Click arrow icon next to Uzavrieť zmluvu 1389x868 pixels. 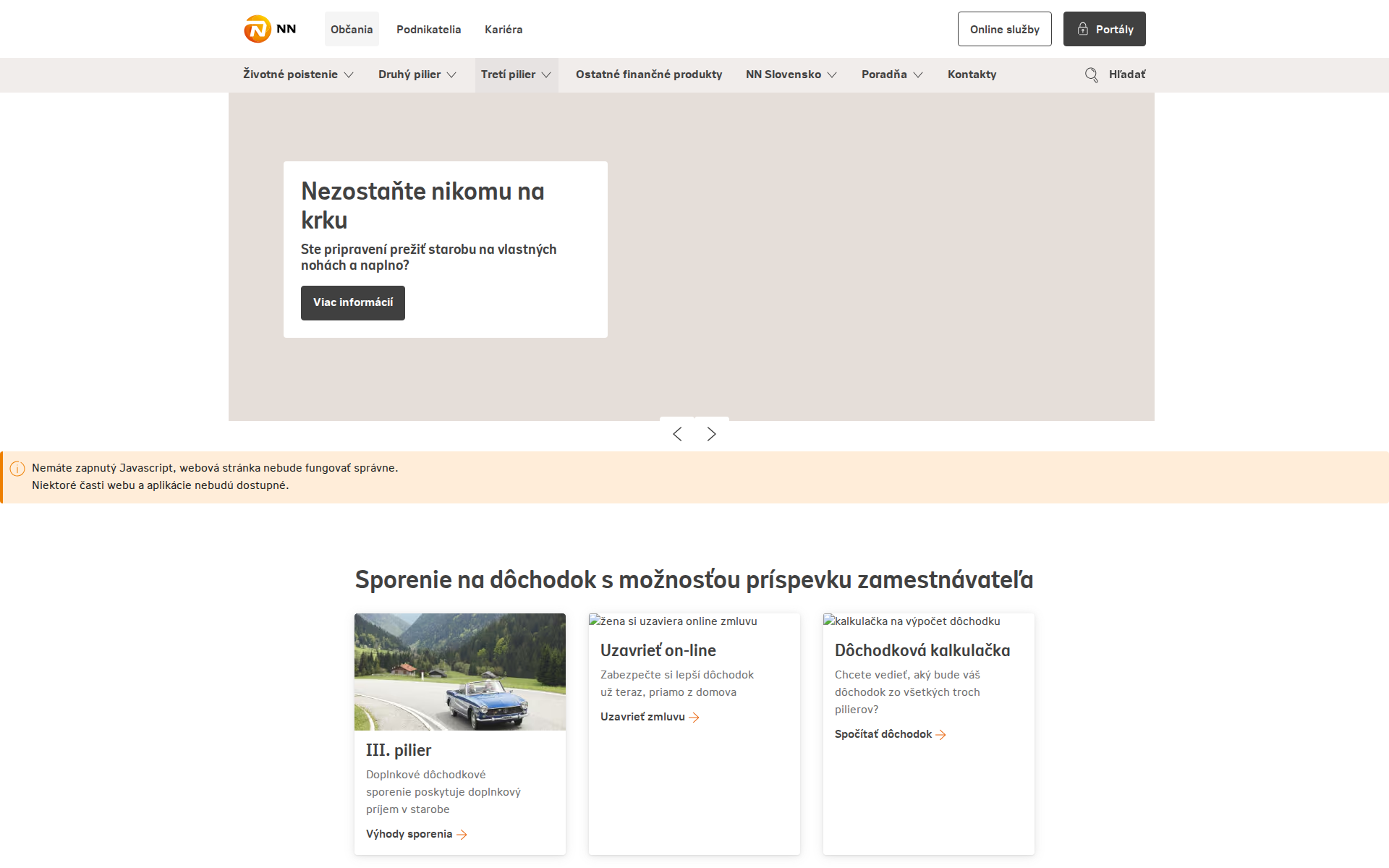click(x=695, y=717)
